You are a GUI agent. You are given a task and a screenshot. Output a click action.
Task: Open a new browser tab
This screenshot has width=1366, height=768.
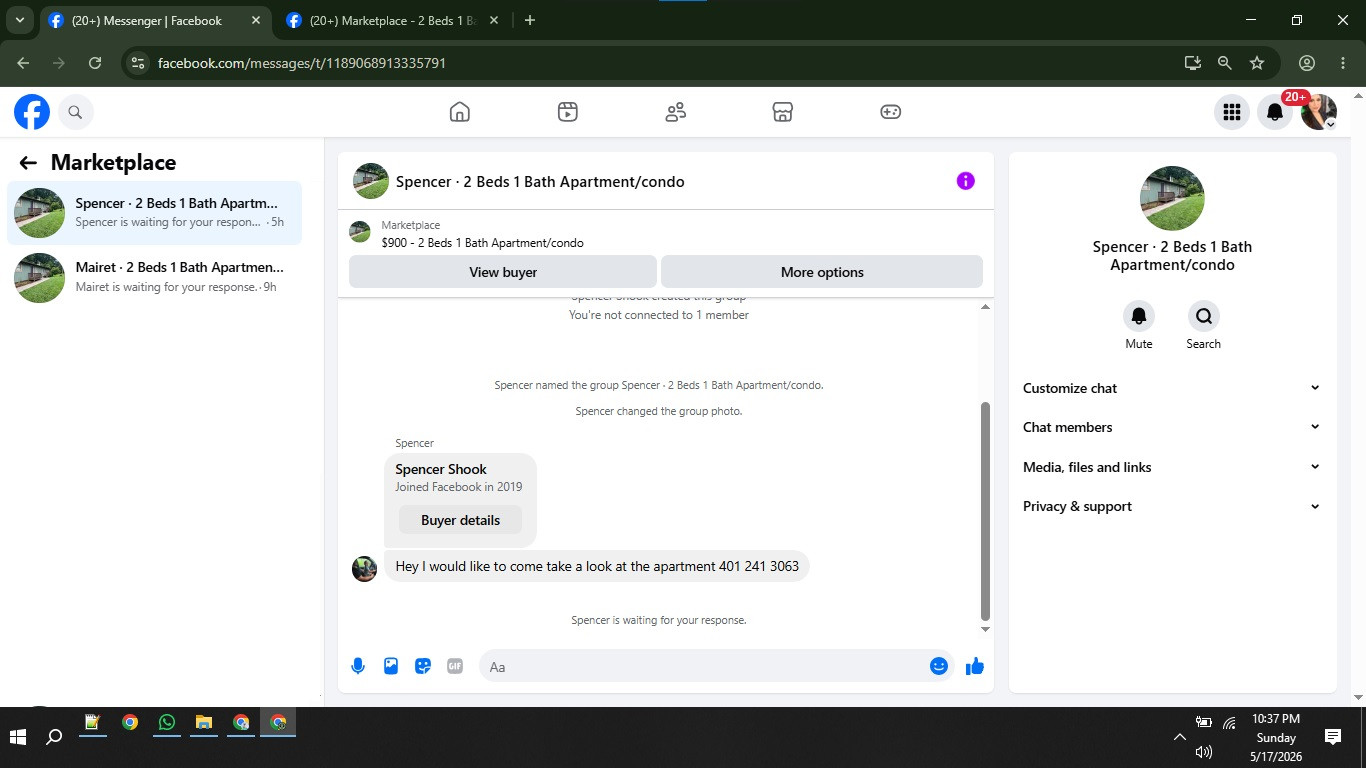(530, 20)
